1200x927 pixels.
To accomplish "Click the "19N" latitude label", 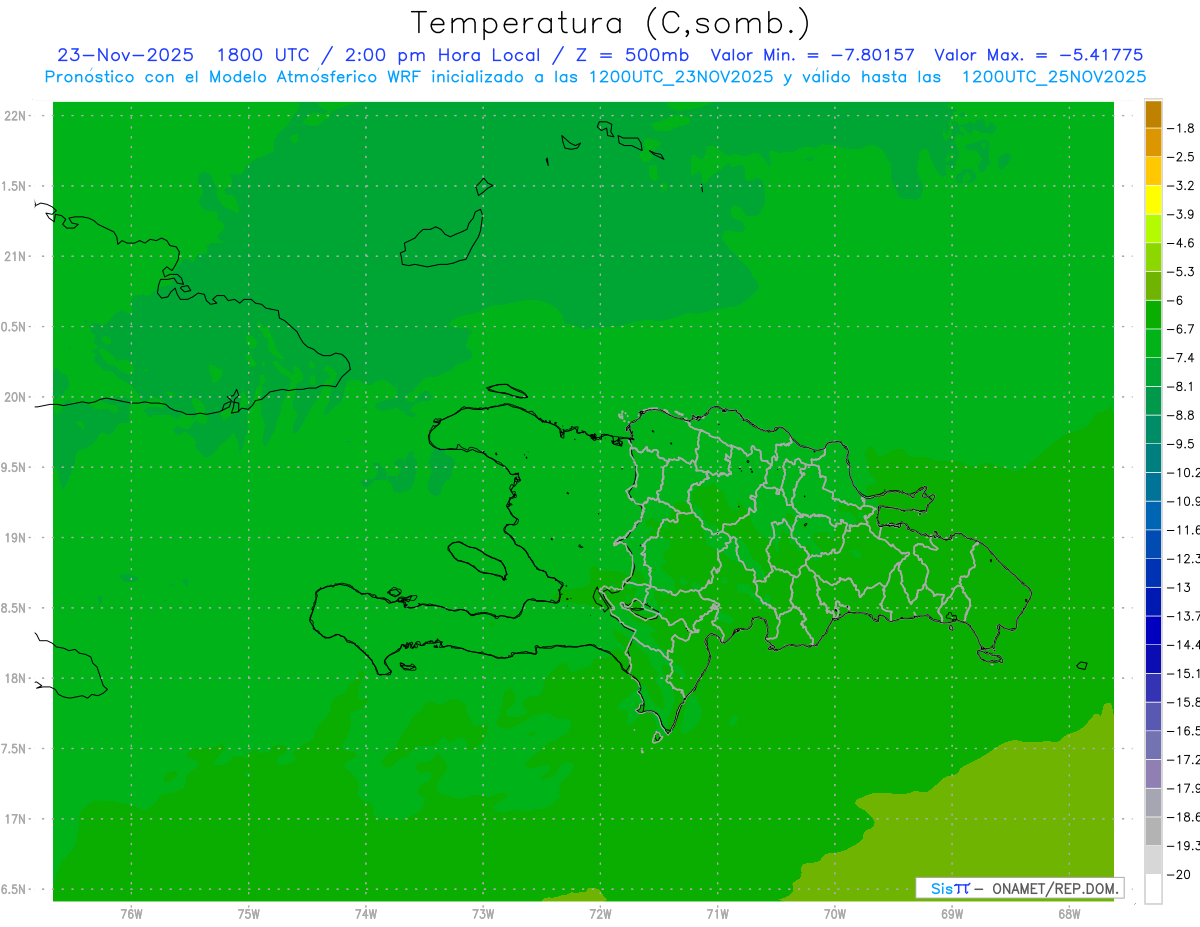I will tap(14, 538).
